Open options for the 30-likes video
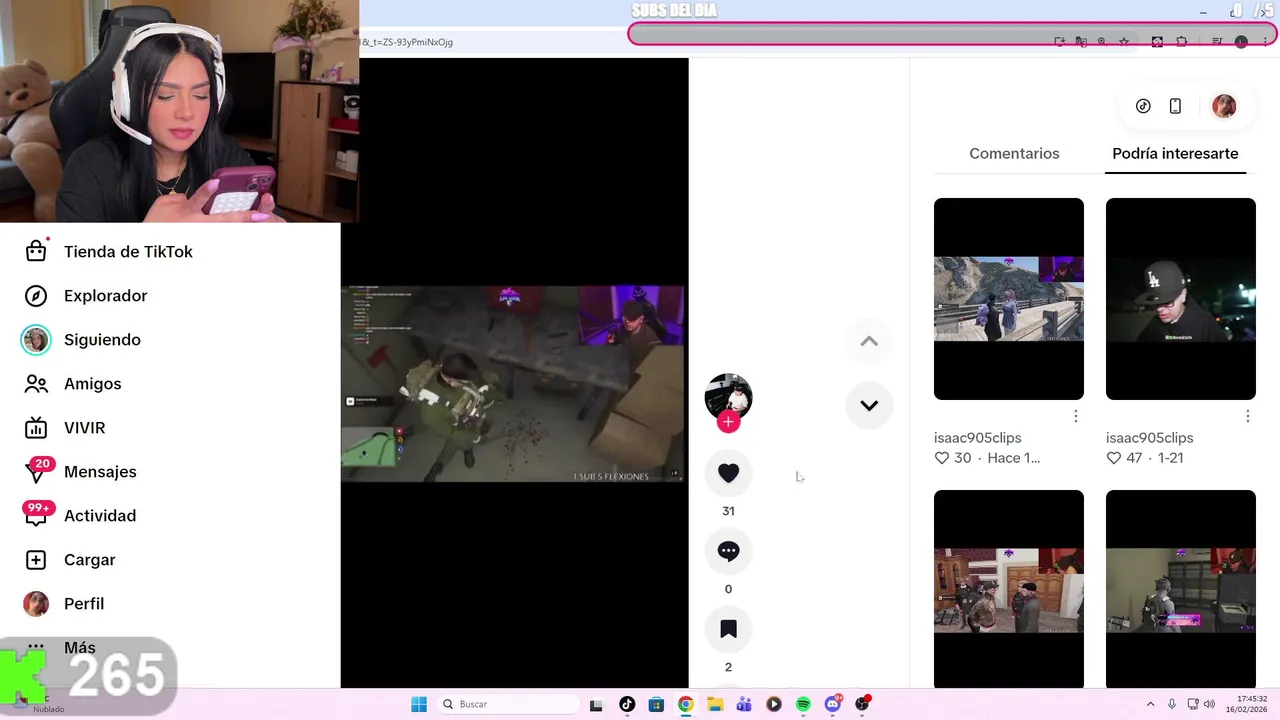The height and width of the screenshot is (720, 1280). [1076, 416]
